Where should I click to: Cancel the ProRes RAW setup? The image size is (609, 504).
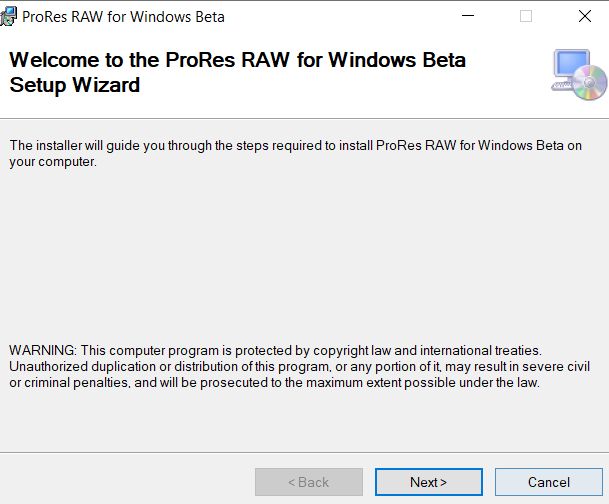(548, 482)
